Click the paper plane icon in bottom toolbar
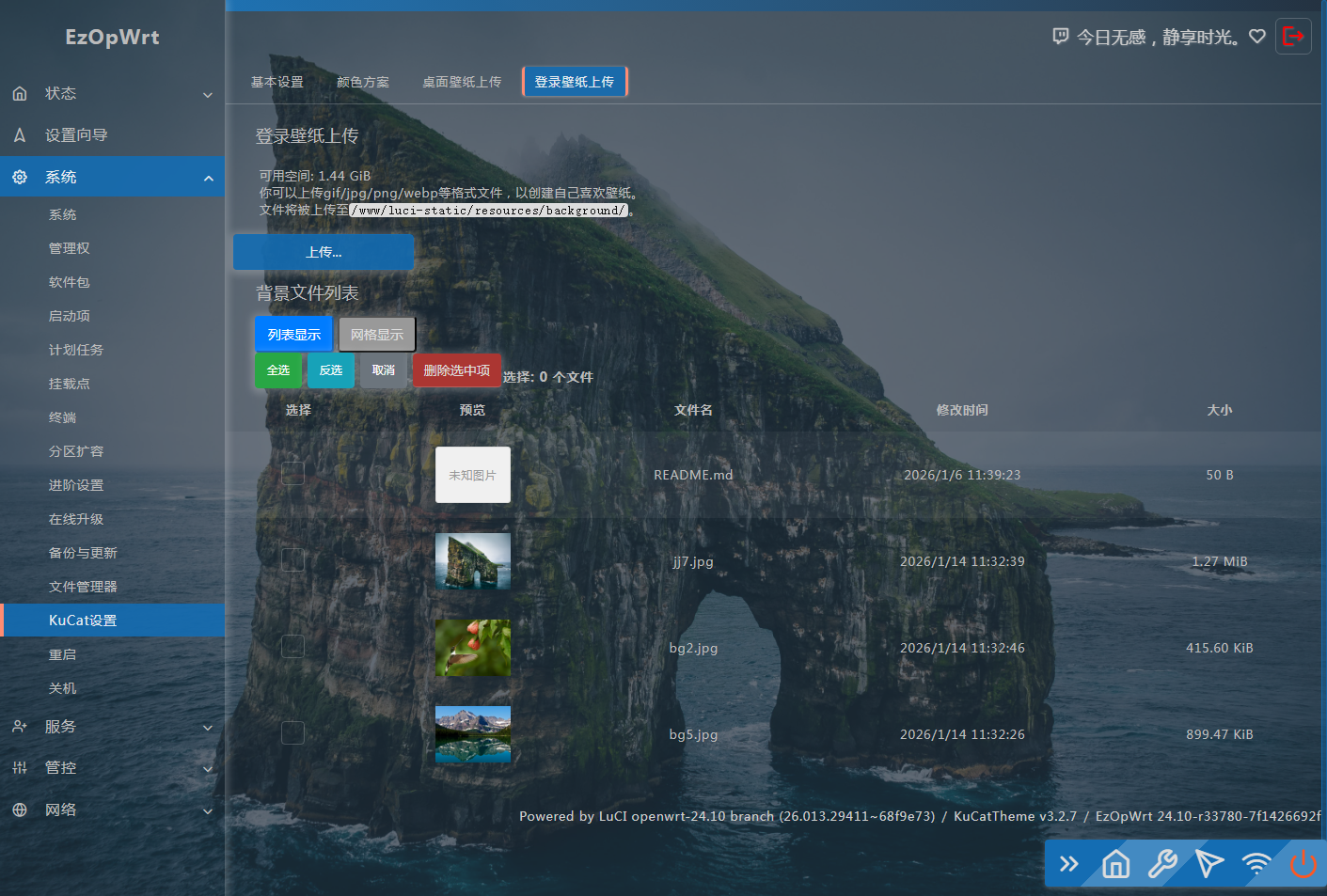This screenshot has height=896, width=1327. (x=1209, y=863)
